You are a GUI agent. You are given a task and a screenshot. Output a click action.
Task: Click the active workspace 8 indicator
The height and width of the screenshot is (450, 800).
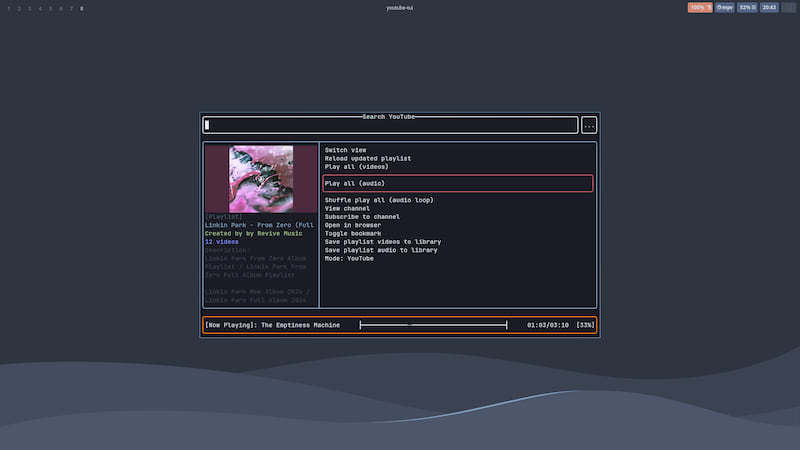pyautogui.click(x=82, y=9)
